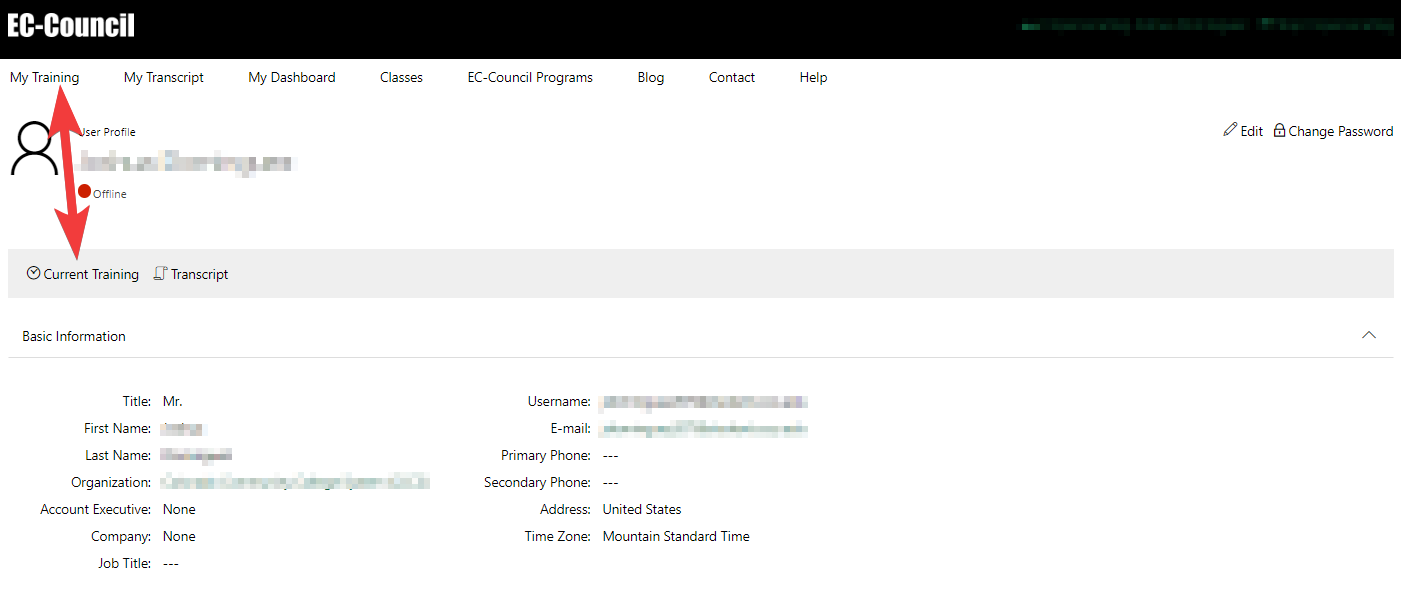Open My Dashboard
Image resolution: width=1401 pixels, height=591 pixels.
tap(291, 77)
